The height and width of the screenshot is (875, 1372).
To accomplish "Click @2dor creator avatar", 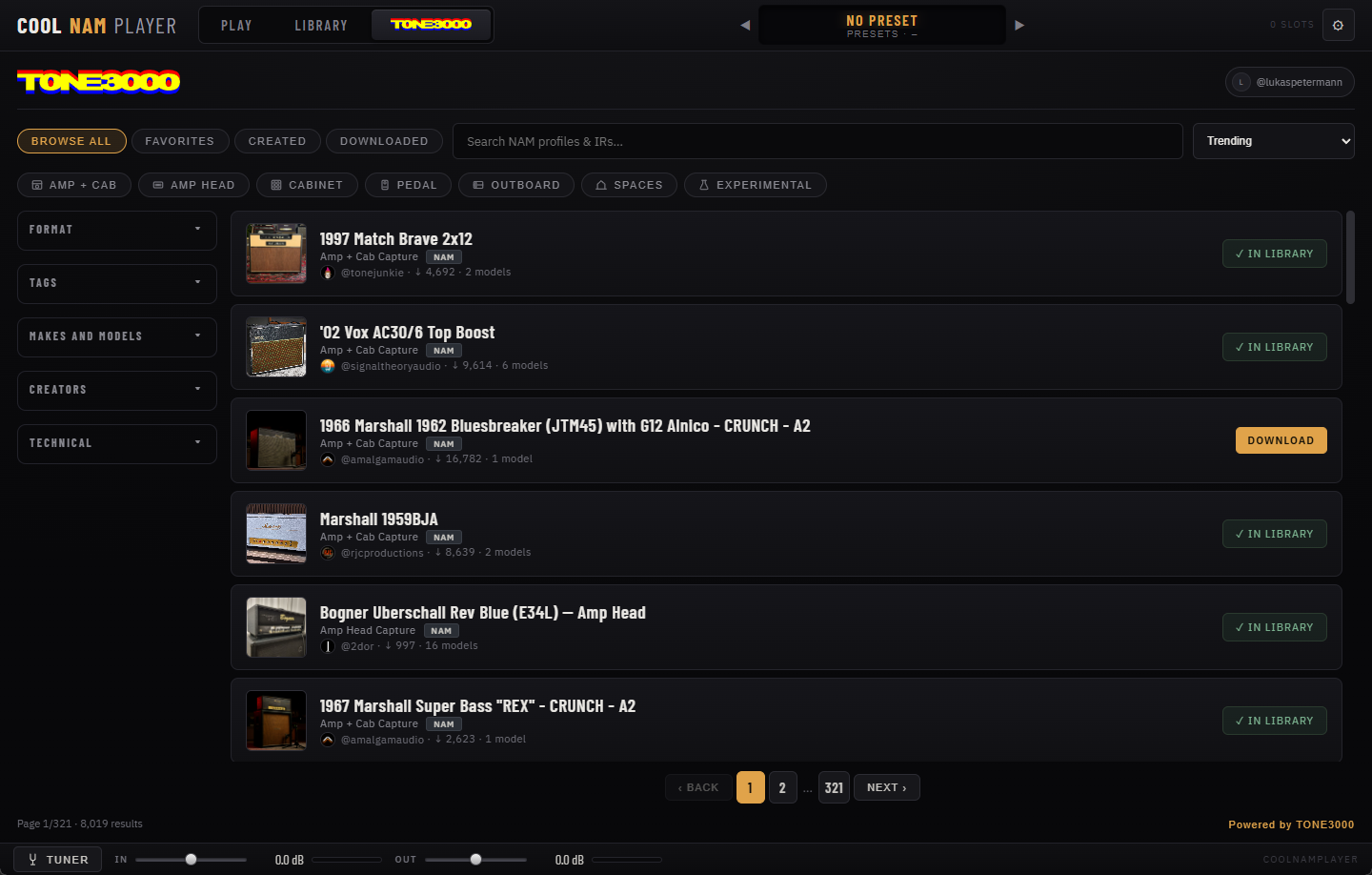I will coord(328,646).
